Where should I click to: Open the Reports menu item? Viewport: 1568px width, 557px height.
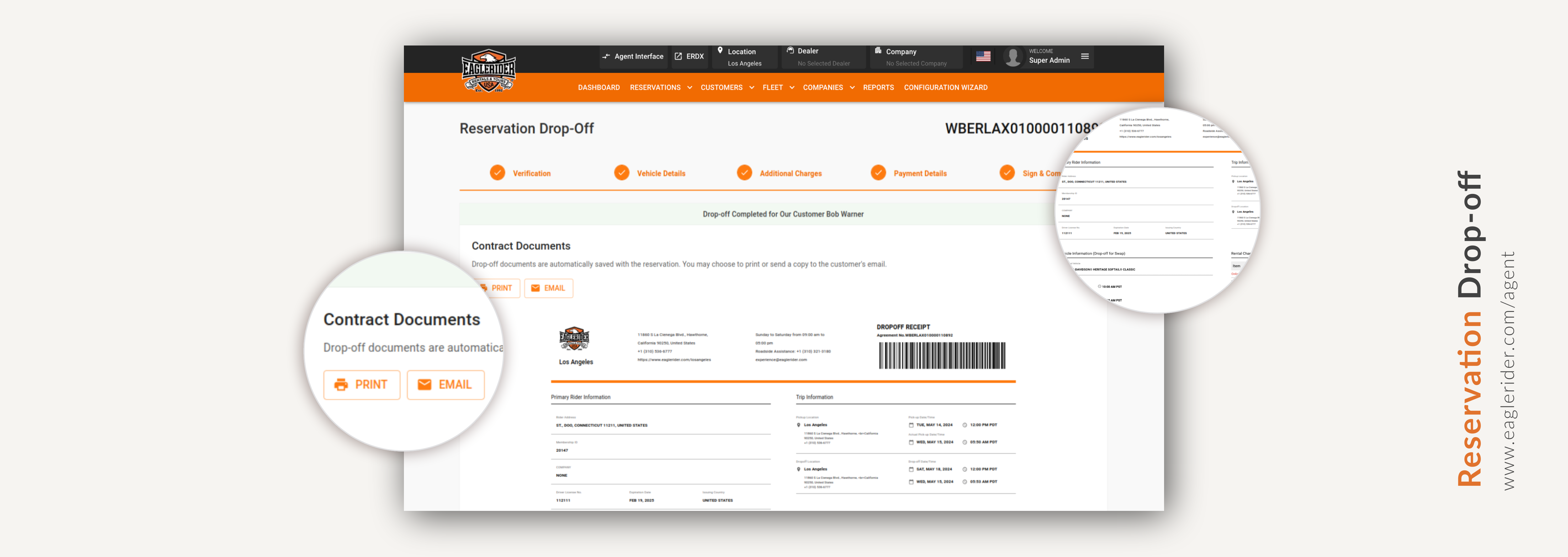878,87
